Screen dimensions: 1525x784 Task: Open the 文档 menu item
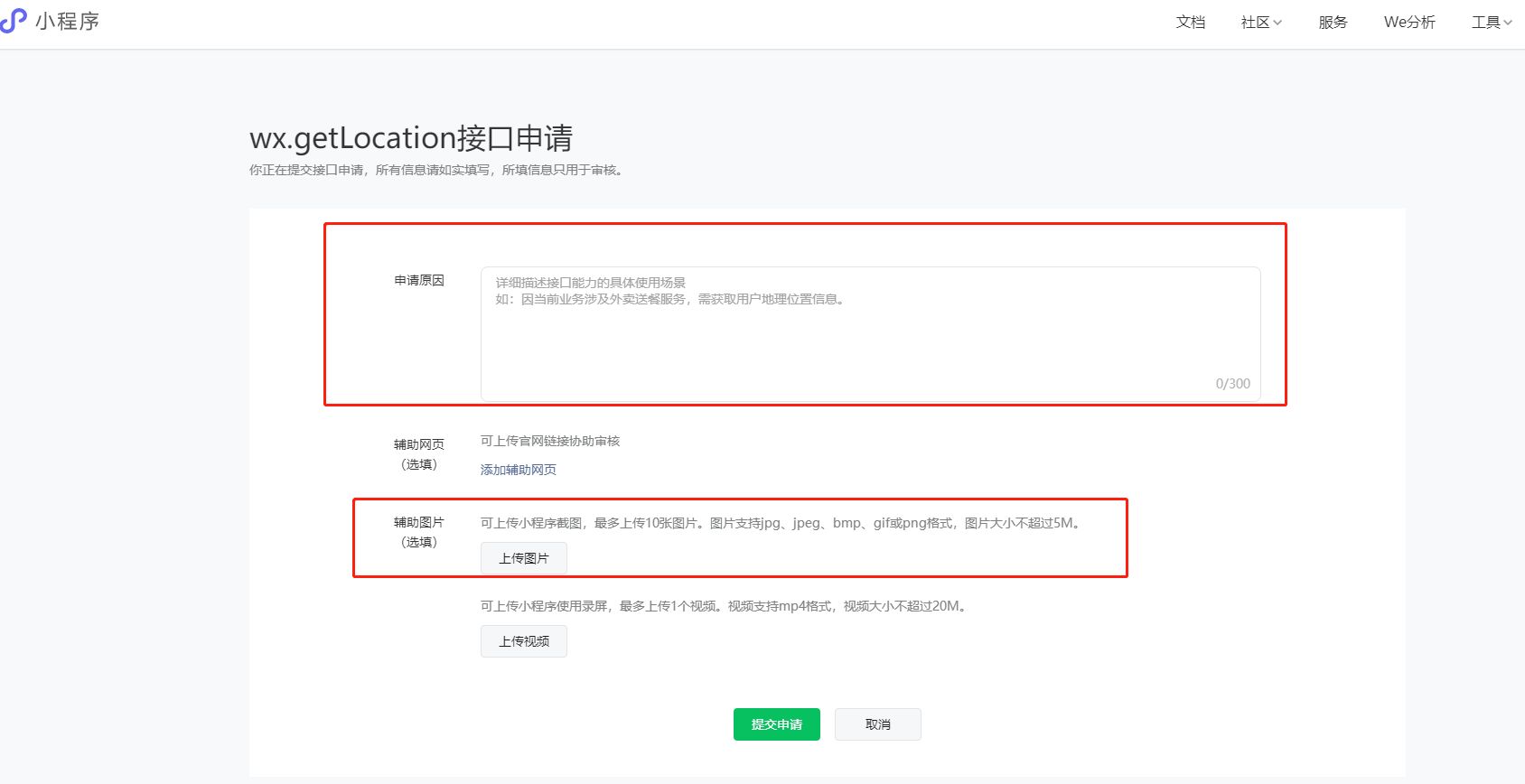(x=1191, y=23)
